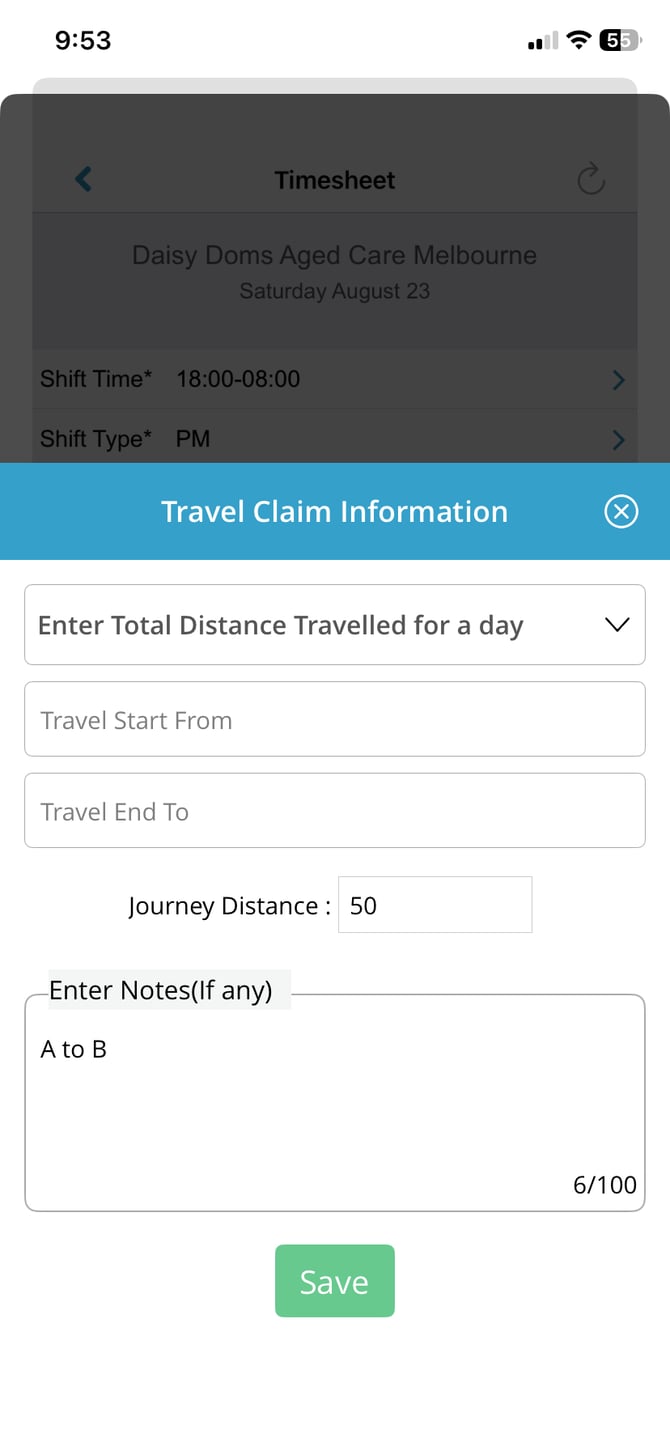The width and height of the screenshot is (670, 1450).
Task: Tap the Timesheet page title
Action: point(335,180)
